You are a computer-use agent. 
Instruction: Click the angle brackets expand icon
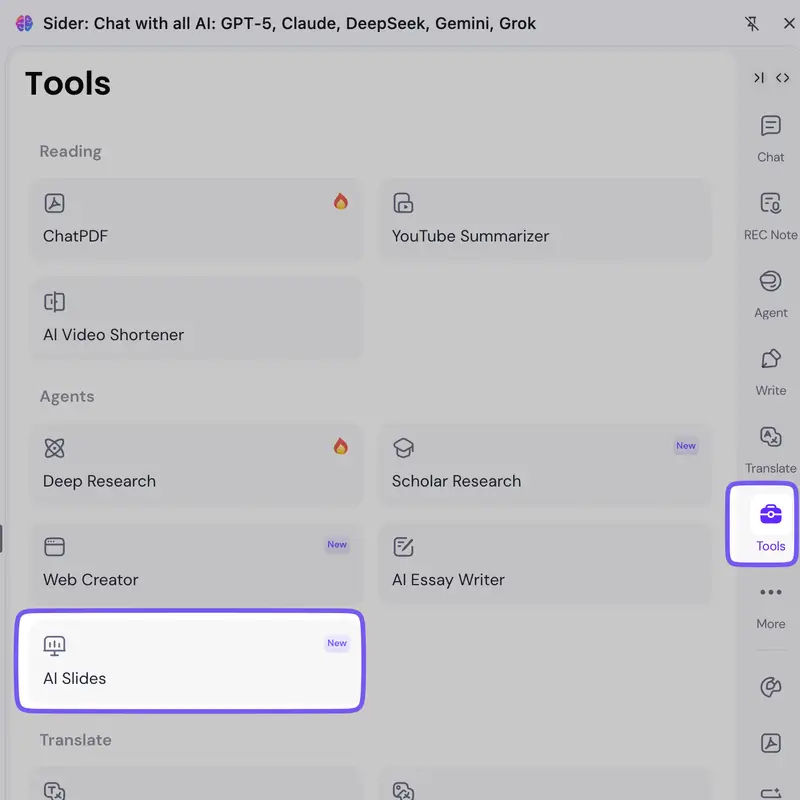pos(782,78)
